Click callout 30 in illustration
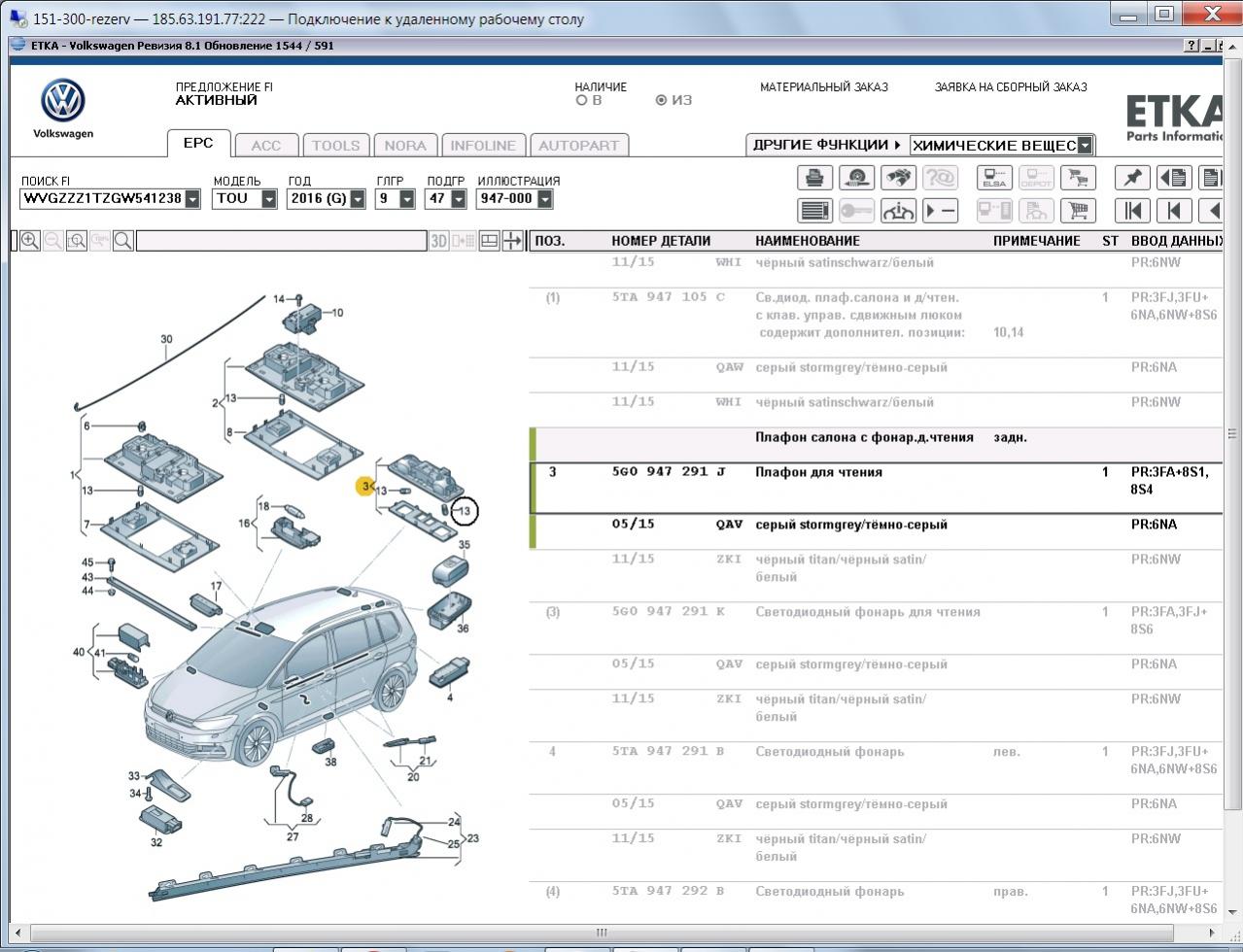1243x952 pixels. coord(166,340)
